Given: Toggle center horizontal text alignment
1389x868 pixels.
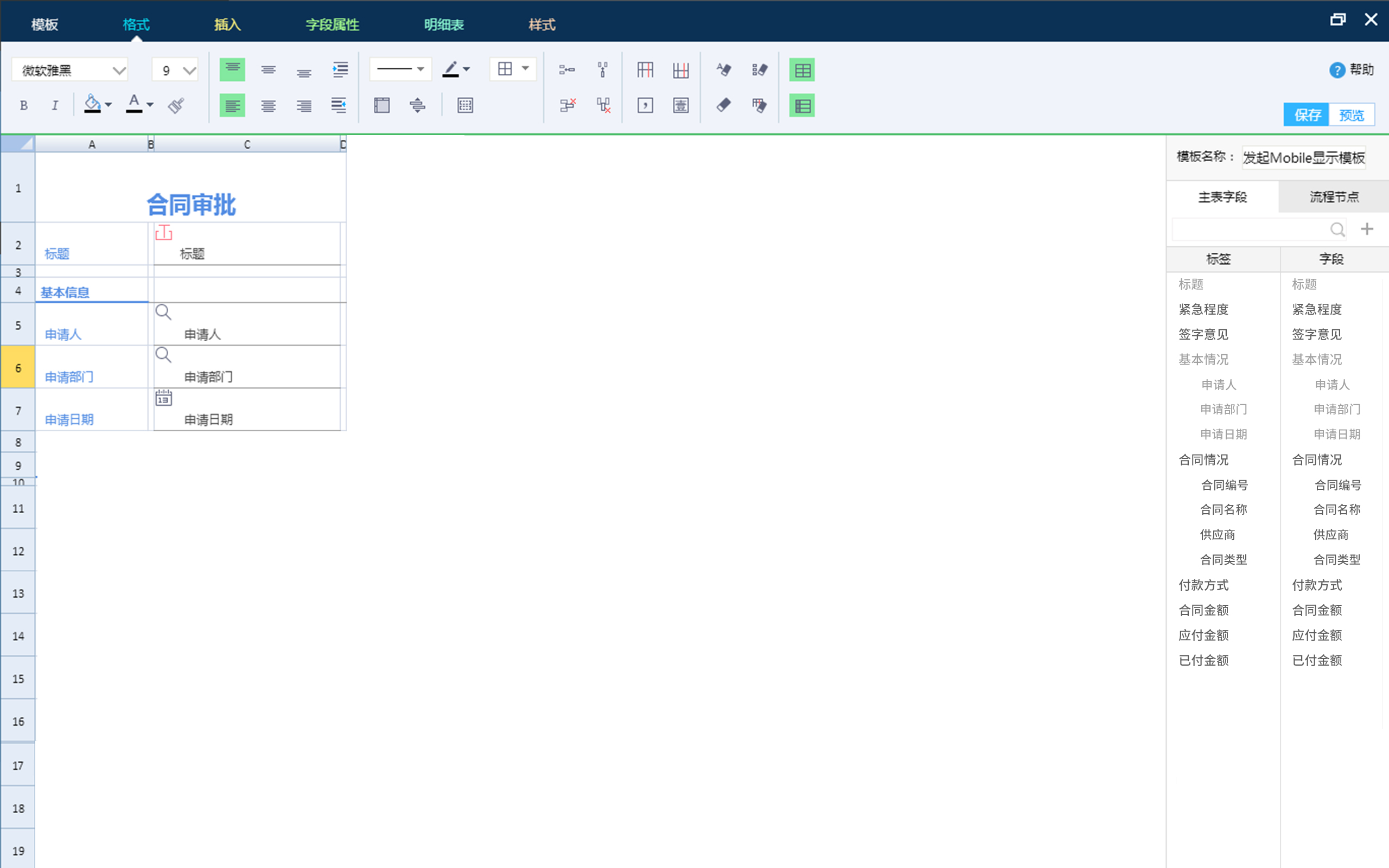Looking at the screenshot, I should click(x=268, y=105).
